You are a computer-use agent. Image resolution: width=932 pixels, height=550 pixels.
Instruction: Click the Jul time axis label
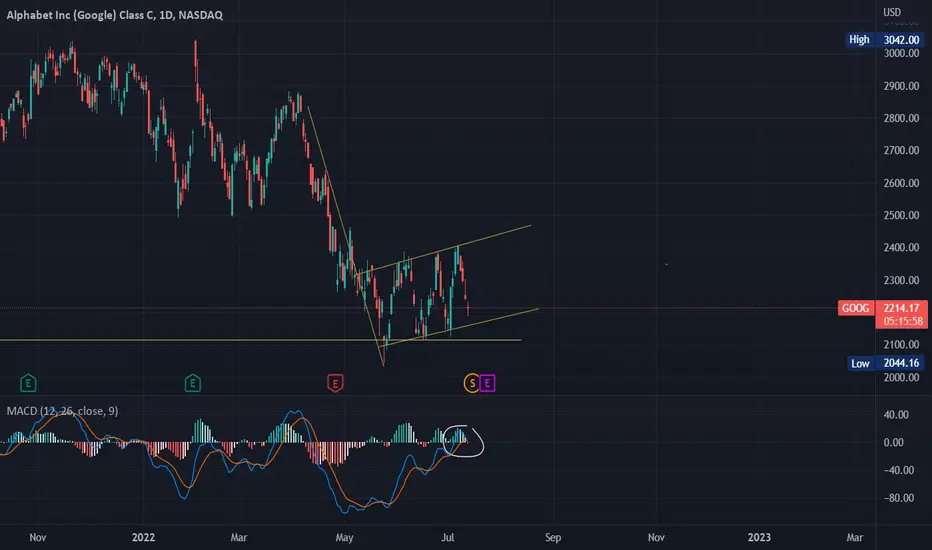tap(448, 537)
